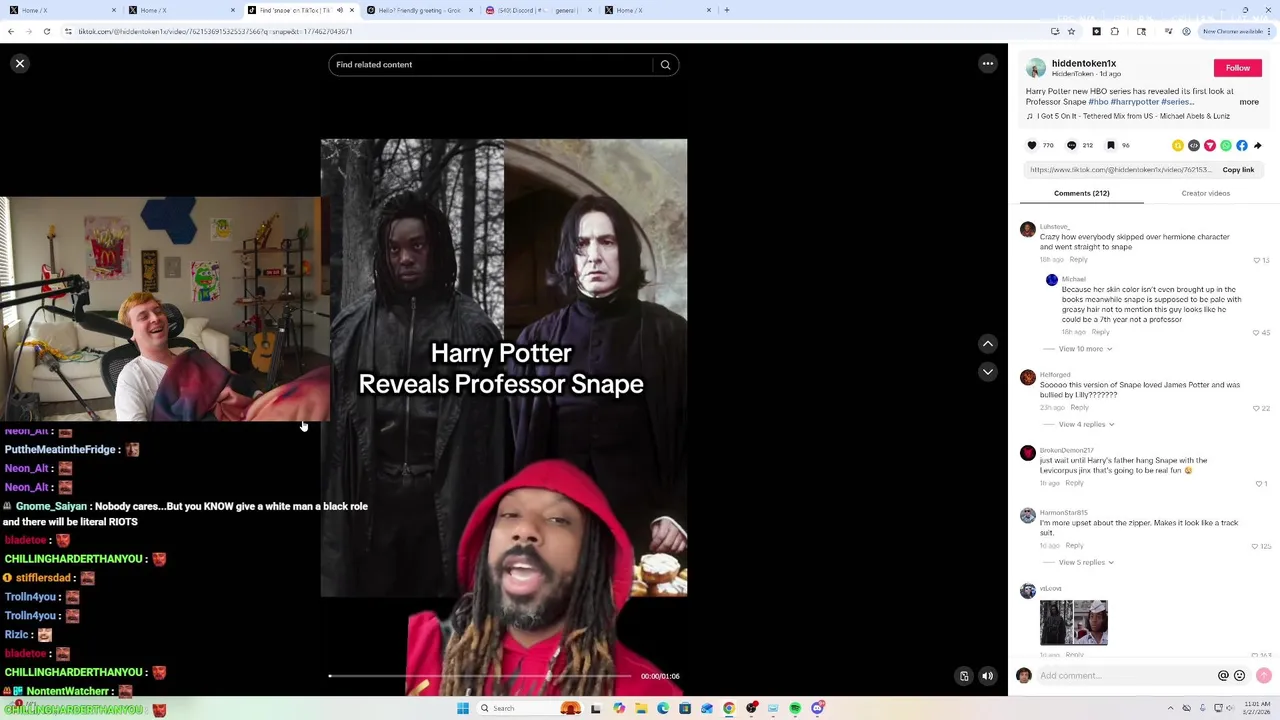Image resolution: width=1280 pixels, height=720 pixels.
Task: Expand 'View 5 replies' under HarmonStar815
Action: 1086,563
